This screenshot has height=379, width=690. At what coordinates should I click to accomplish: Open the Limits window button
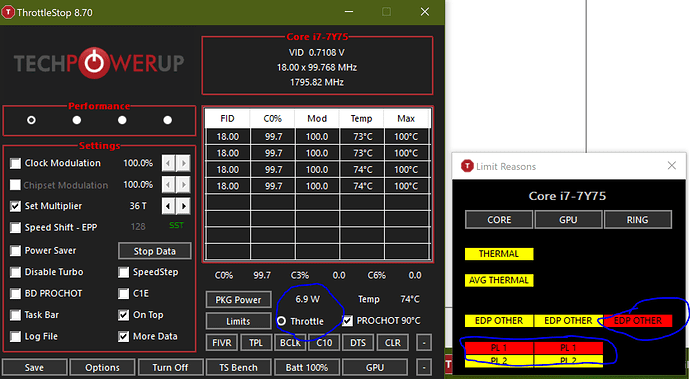point(238,321)
